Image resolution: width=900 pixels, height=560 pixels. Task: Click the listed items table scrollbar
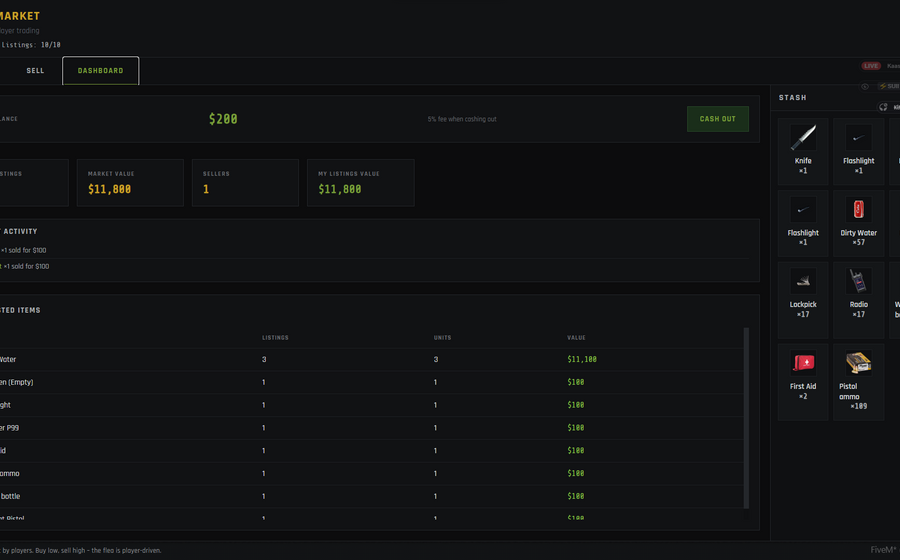pyautogui.click(x=746, y=418)
